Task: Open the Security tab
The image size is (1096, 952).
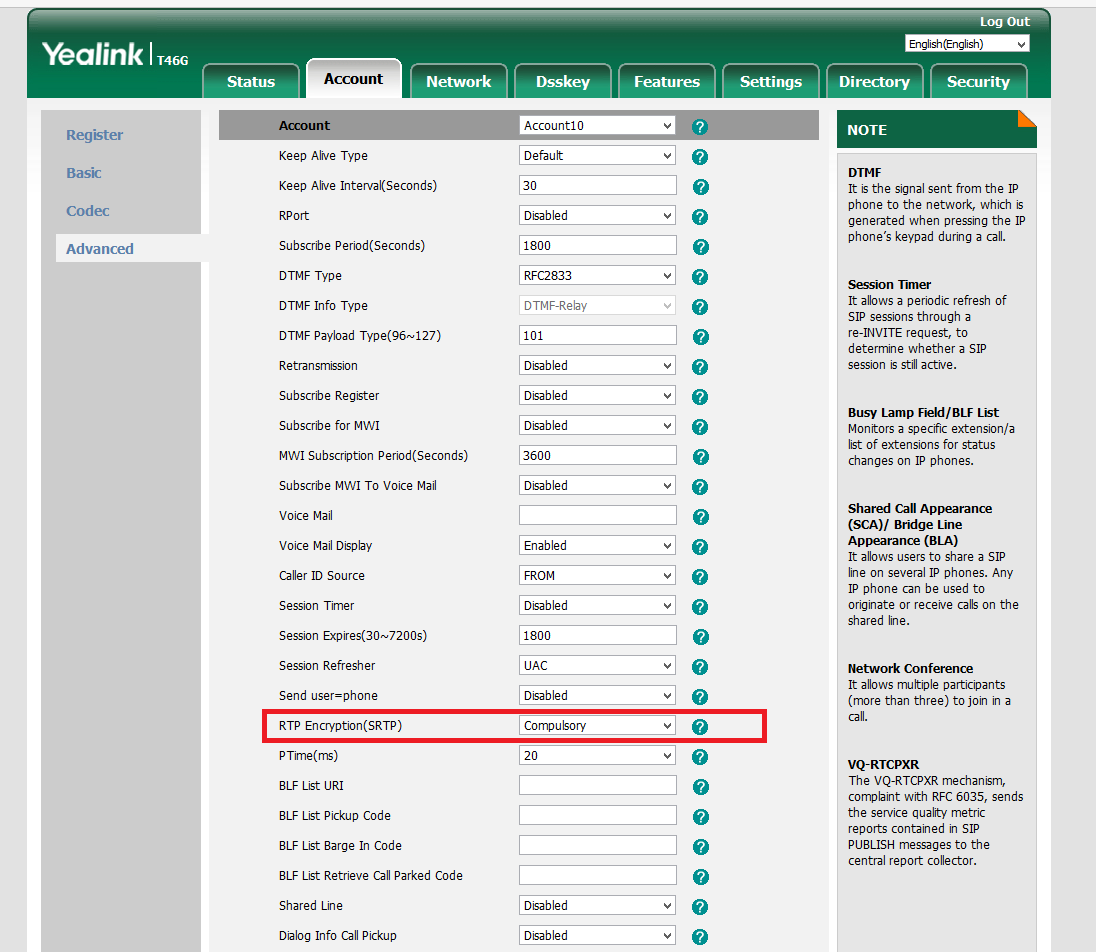Action: (x=977, y=82)
